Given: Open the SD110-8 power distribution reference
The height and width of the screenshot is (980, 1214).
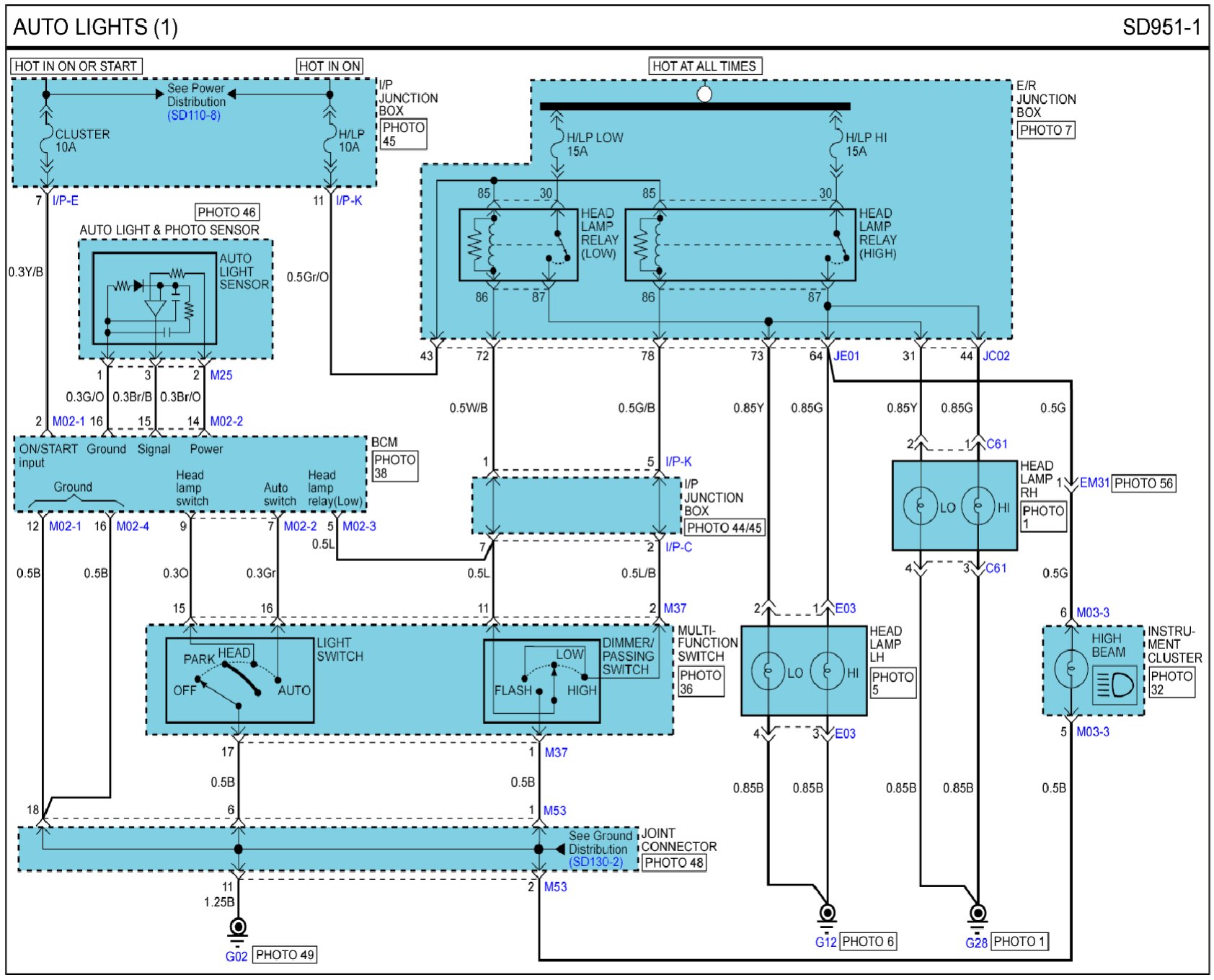Looking at the screenshot, I should pyautogui.click(x=194, y=115).
